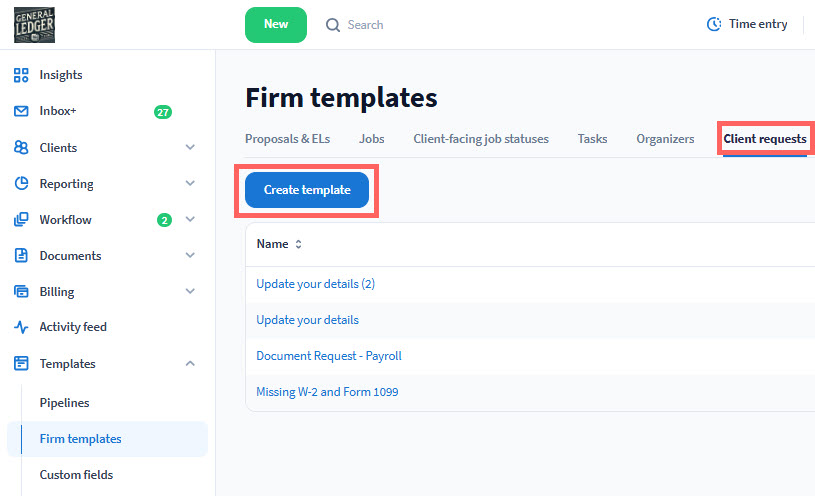Click the Time entry clock icon
This screenshot has width=815, height=496.
pyautogui.click(x=714, y=24)
